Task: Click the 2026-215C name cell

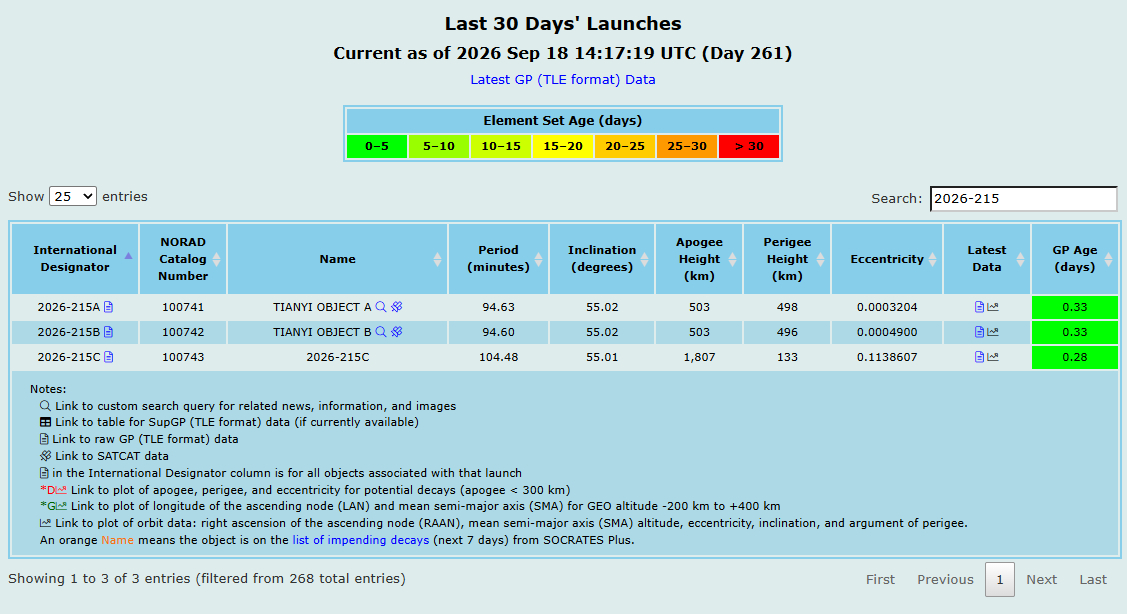Action: click(338, 357)
